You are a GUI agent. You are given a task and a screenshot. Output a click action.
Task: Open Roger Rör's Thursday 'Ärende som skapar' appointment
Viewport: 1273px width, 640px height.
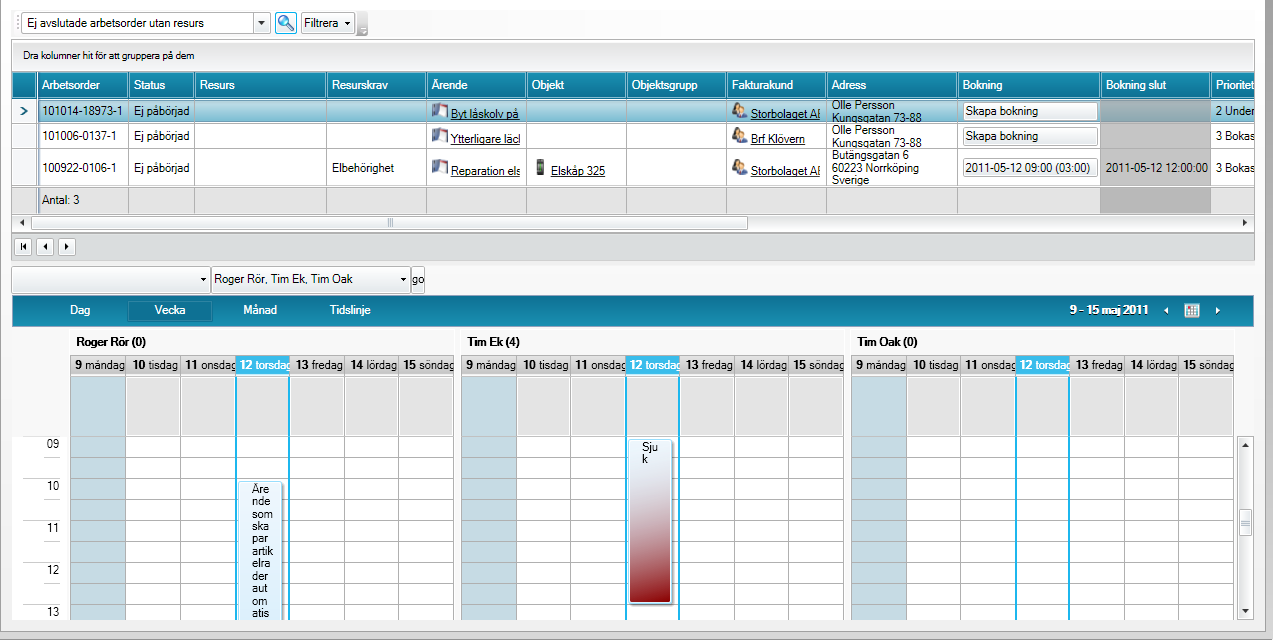pyautogui.click(x=261, y=550)
